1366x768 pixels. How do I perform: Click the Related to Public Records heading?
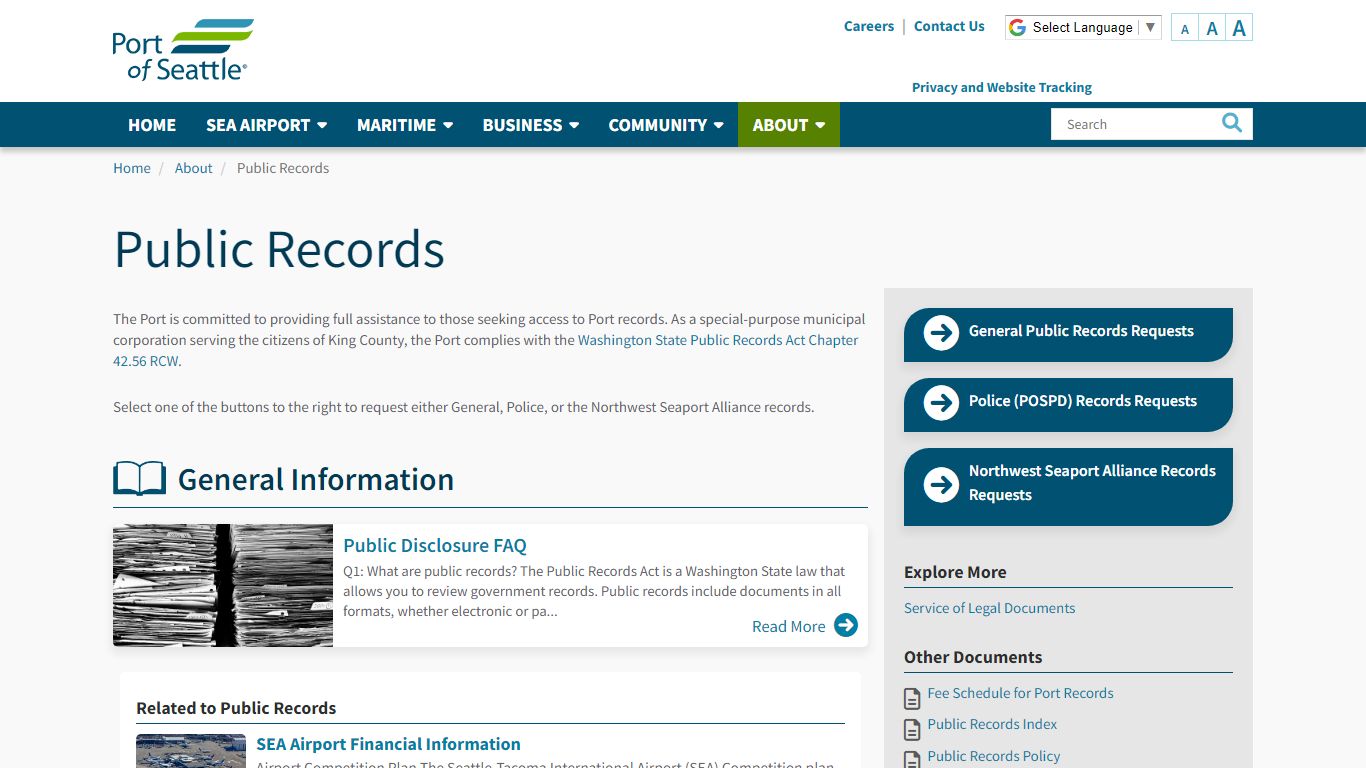click(x=236, y=708)
